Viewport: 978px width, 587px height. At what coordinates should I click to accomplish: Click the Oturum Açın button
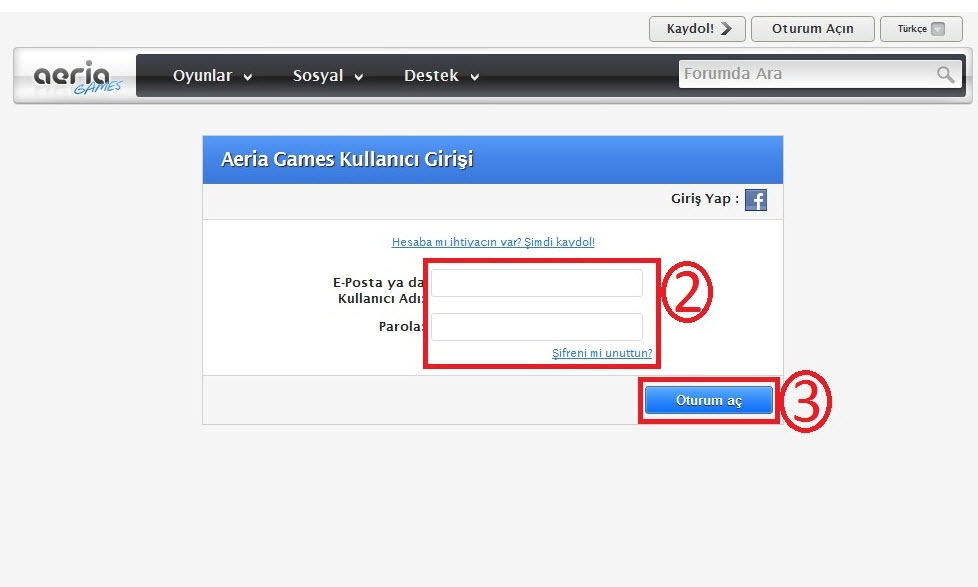(813, 29)
